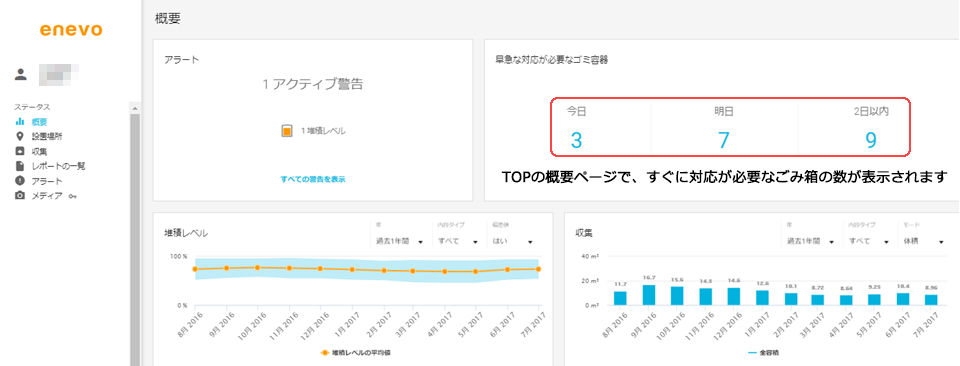960x366 pixels.
Task: Click the 8月 2016 bar labeled 11.7
Action: click(620, 298)
